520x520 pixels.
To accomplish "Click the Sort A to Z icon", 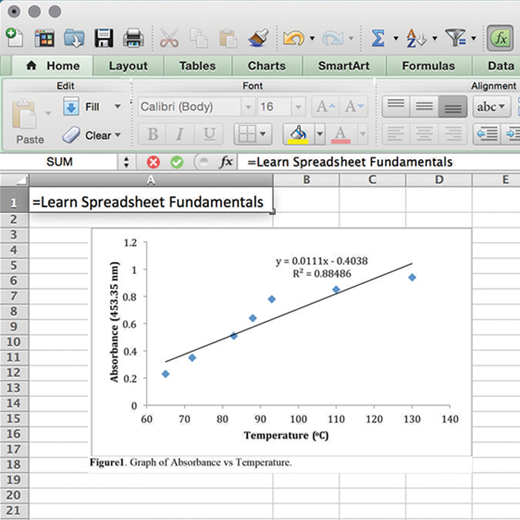I will click(416, 38).
